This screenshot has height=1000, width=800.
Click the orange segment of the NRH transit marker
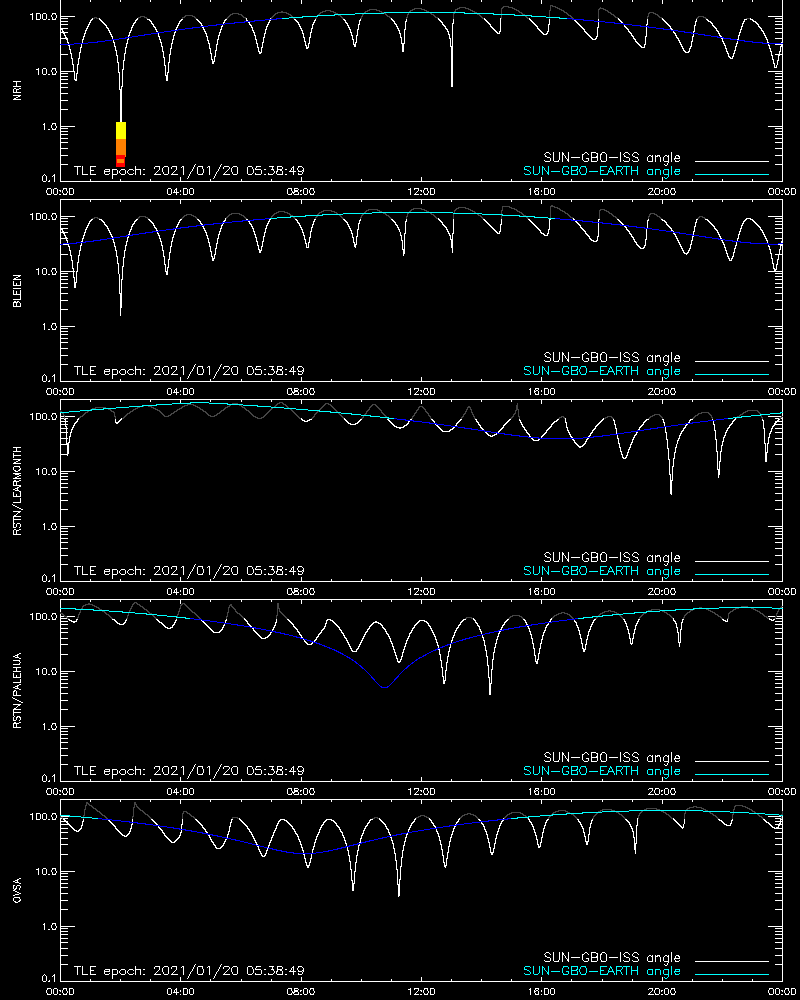tap(121, 147)
